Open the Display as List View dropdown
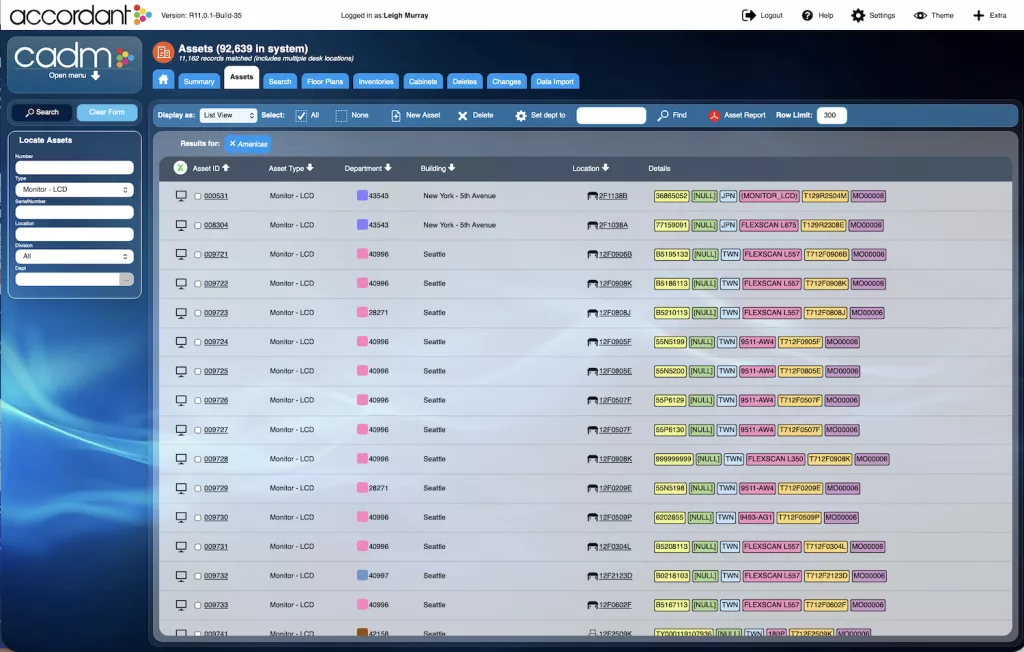Screen dimensions: 1024x652 click(x=228, y=115)
